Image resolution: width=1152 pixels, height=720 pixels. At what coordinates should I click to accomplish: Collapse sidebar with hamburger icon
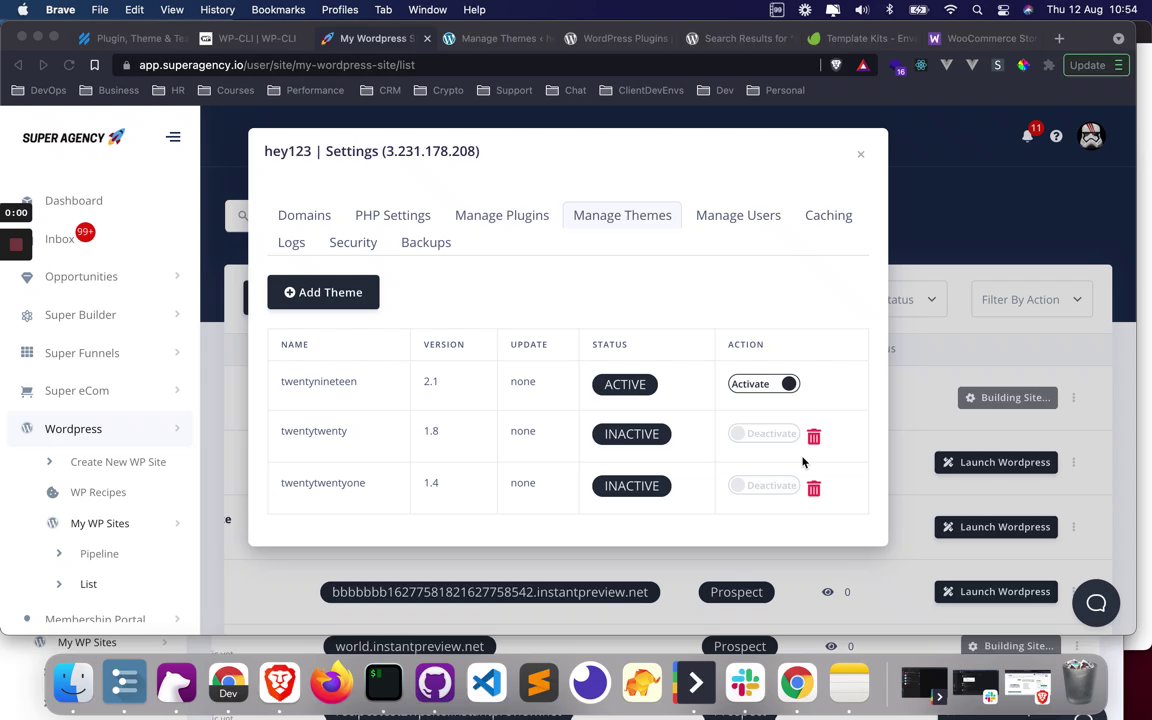(173, 137)
